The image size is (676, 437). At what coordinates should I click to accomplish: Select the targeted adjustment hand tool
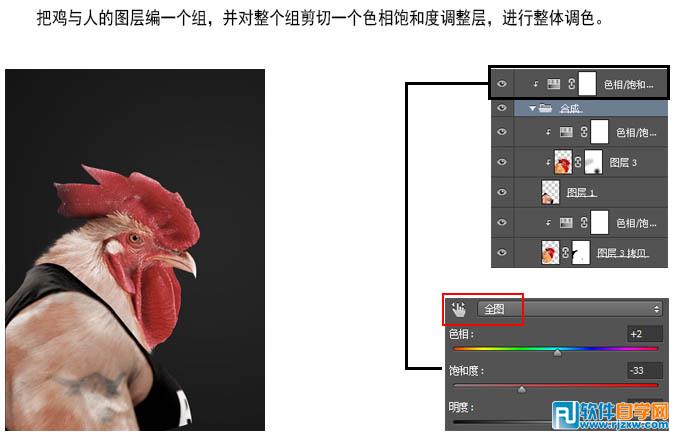pyautogui.click(x=459, y=309)
